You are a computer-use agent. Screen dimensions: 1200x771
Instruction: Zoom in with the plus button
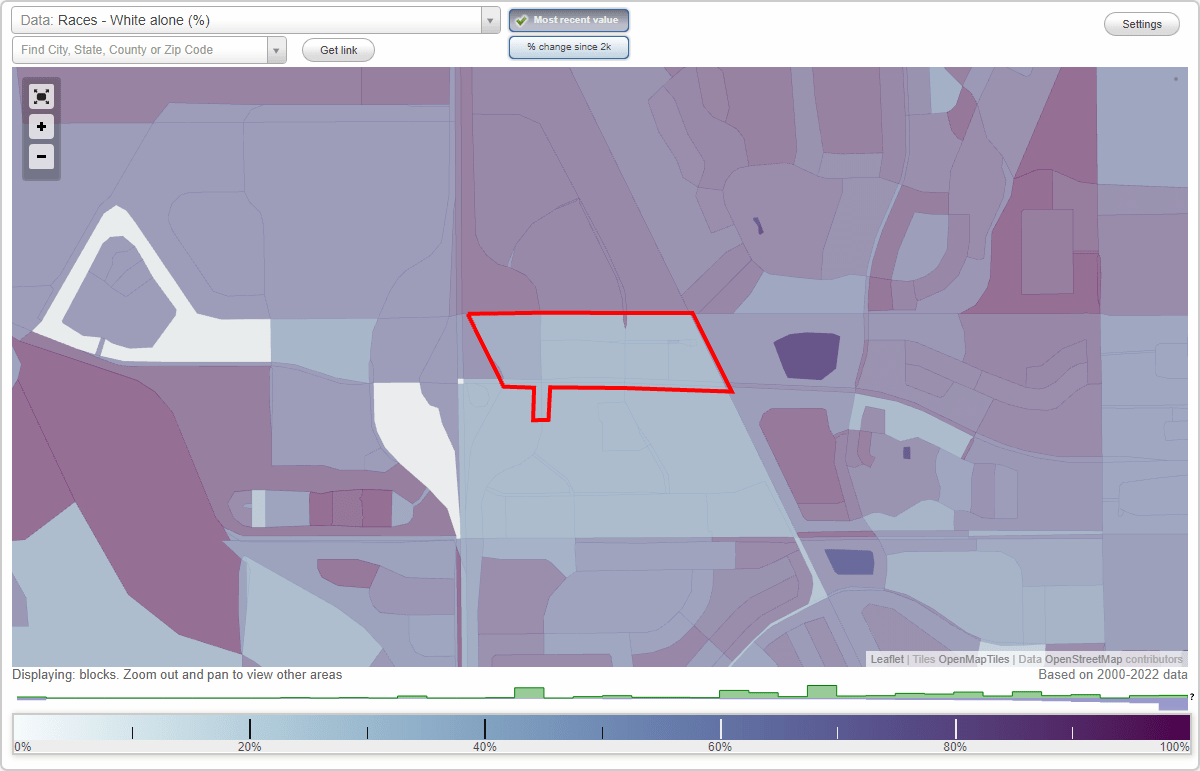click(41, 127)
